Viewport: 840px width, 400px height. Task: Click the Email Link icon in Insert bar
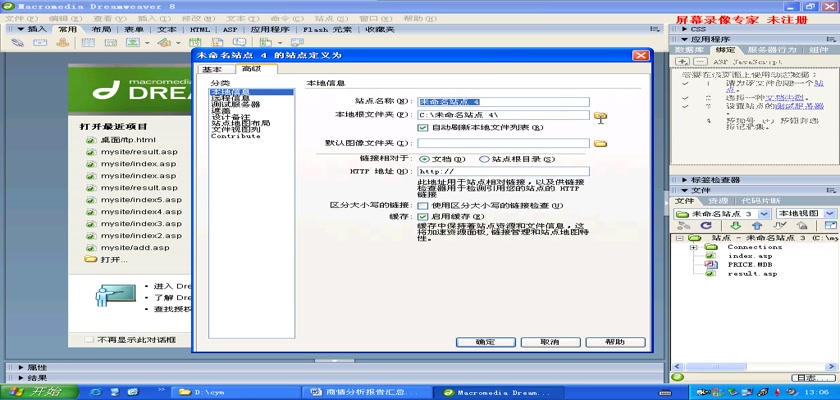coord(40,42)
